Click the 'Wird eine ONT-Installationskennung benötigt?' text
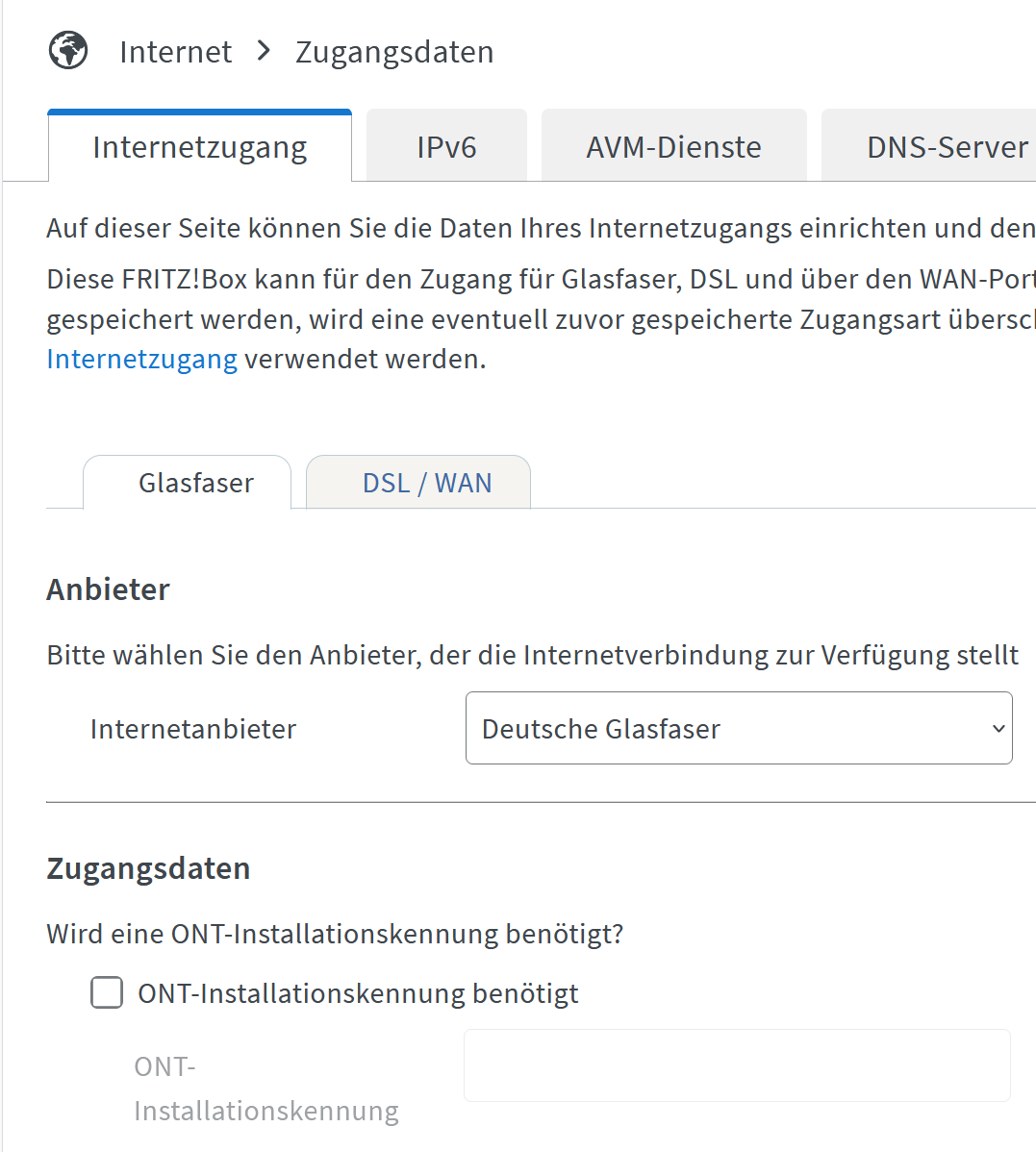Viewport: 1036px width, 1152px height. click(x=335, y=934)
